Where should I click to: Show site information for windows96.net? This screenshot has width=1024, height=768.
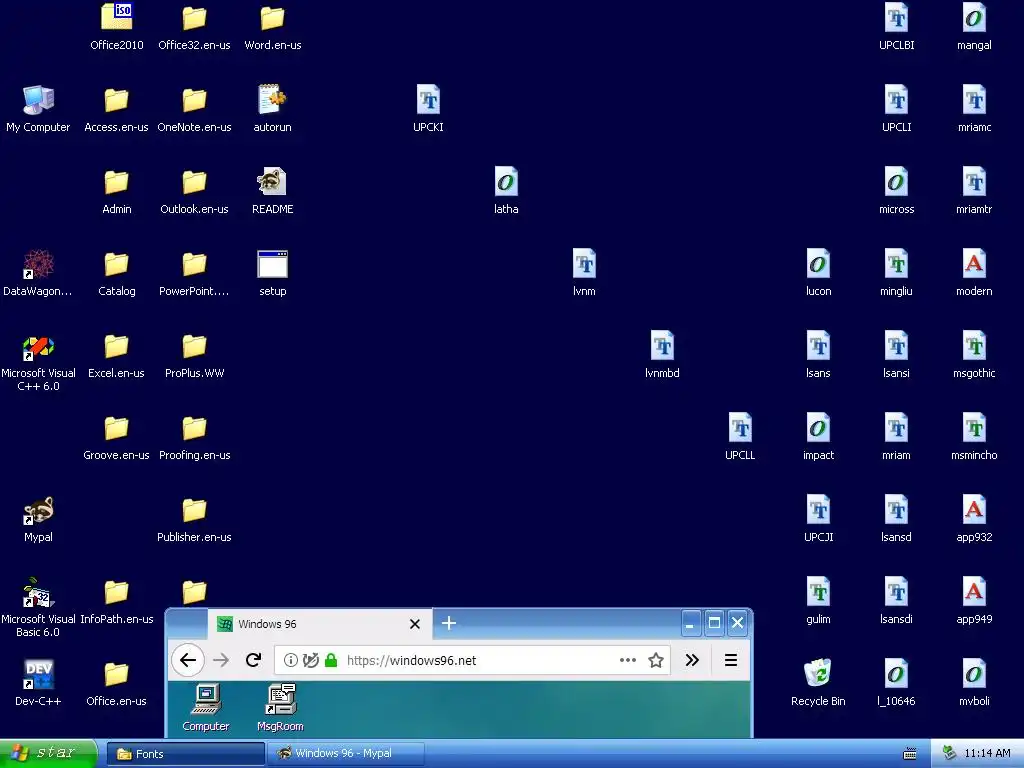[291, 660]
